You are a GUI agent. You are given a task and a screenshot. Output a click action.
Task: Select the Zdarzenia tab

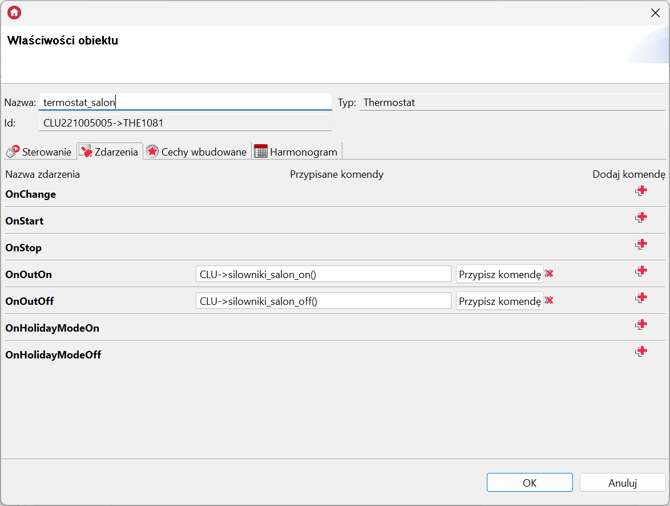[109, 152]
